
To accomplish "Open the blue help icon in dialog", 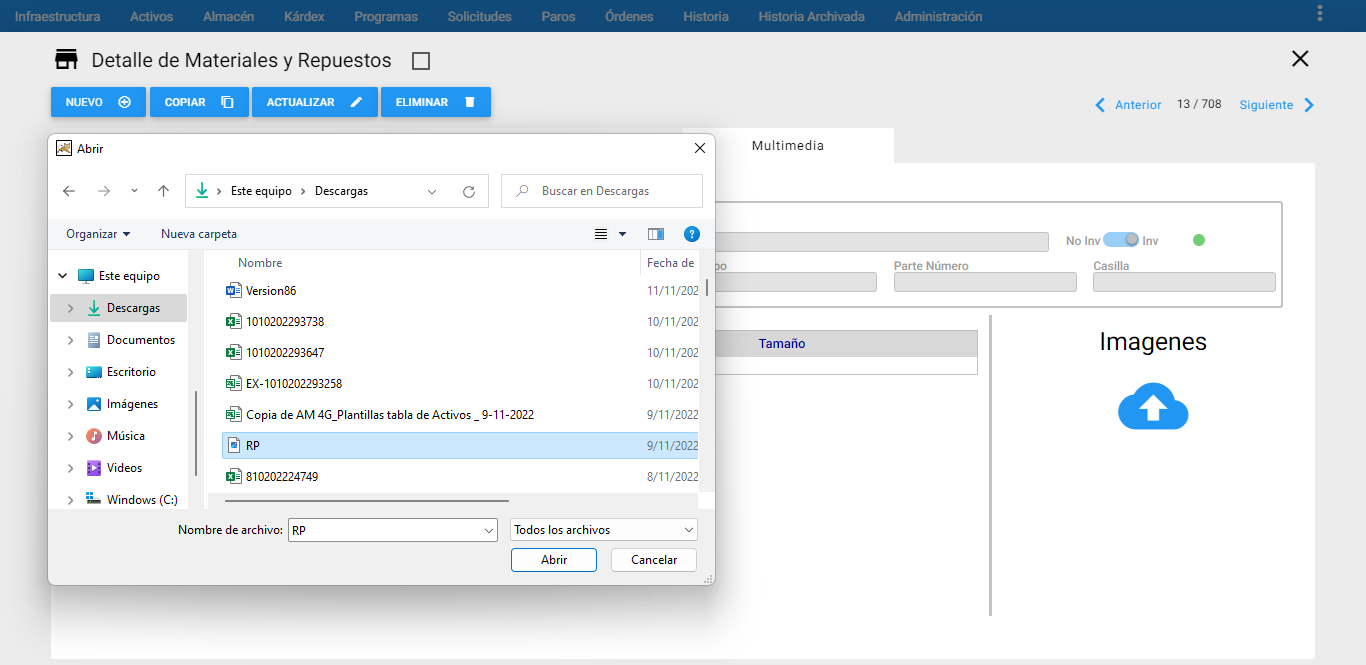I will (691, 234).
